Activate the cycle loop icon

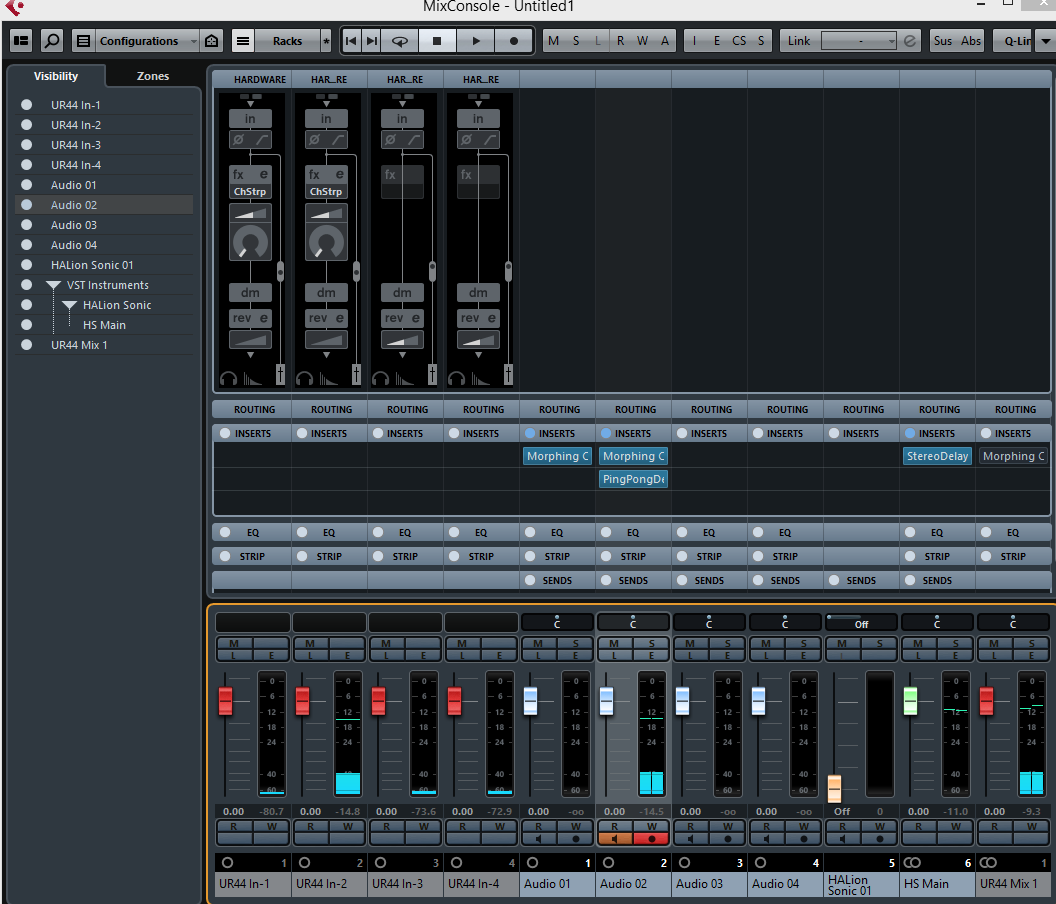(x=400, y=41)
